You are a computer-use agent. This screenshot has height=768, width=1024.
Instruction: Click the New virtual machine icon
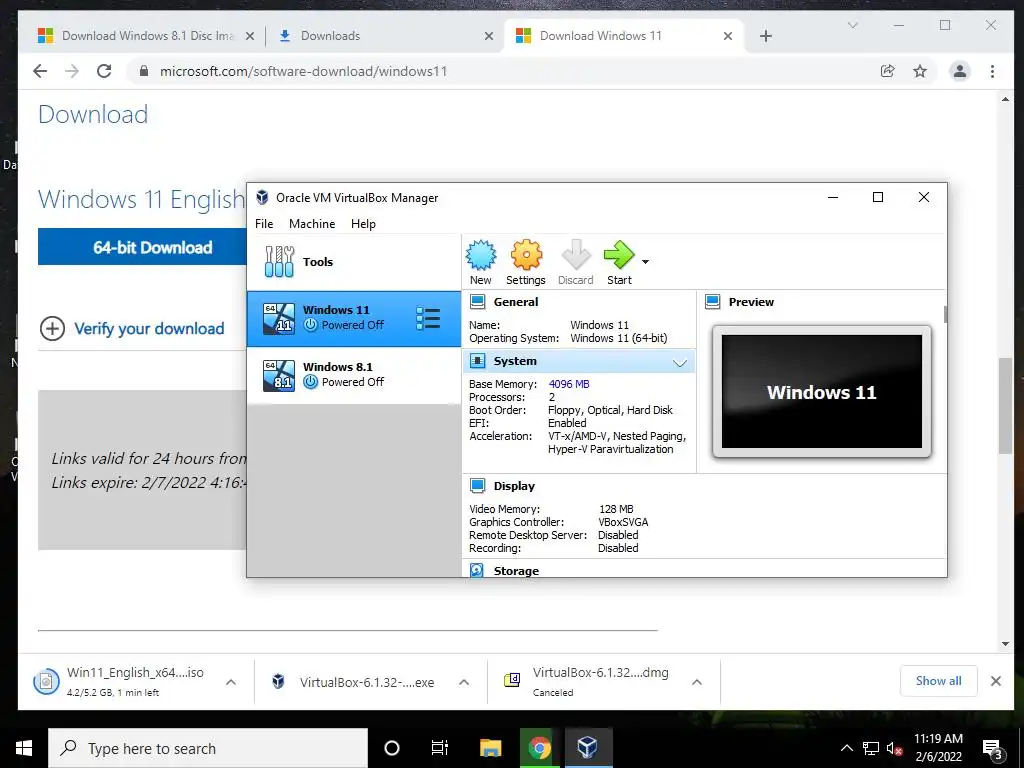pyautogui.click(x=481, y=255)
